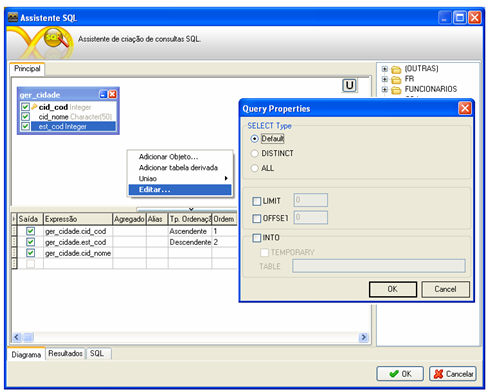Screen dimensions: 488x392
Task: Click the OFFSET value field
Action: (311, 217)
